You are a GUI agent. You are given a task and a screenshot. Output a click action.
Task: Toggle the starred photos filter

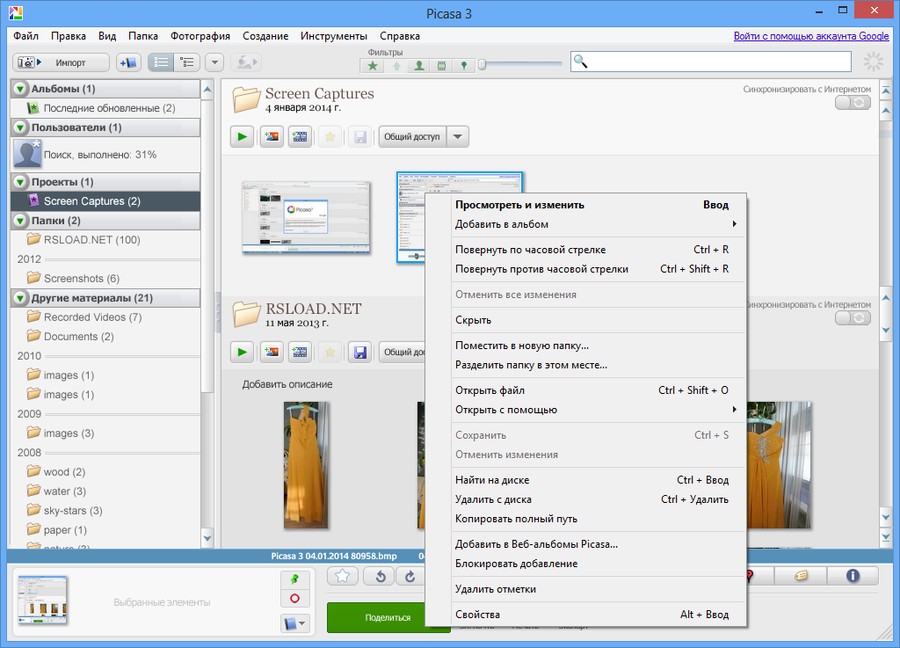372,65
